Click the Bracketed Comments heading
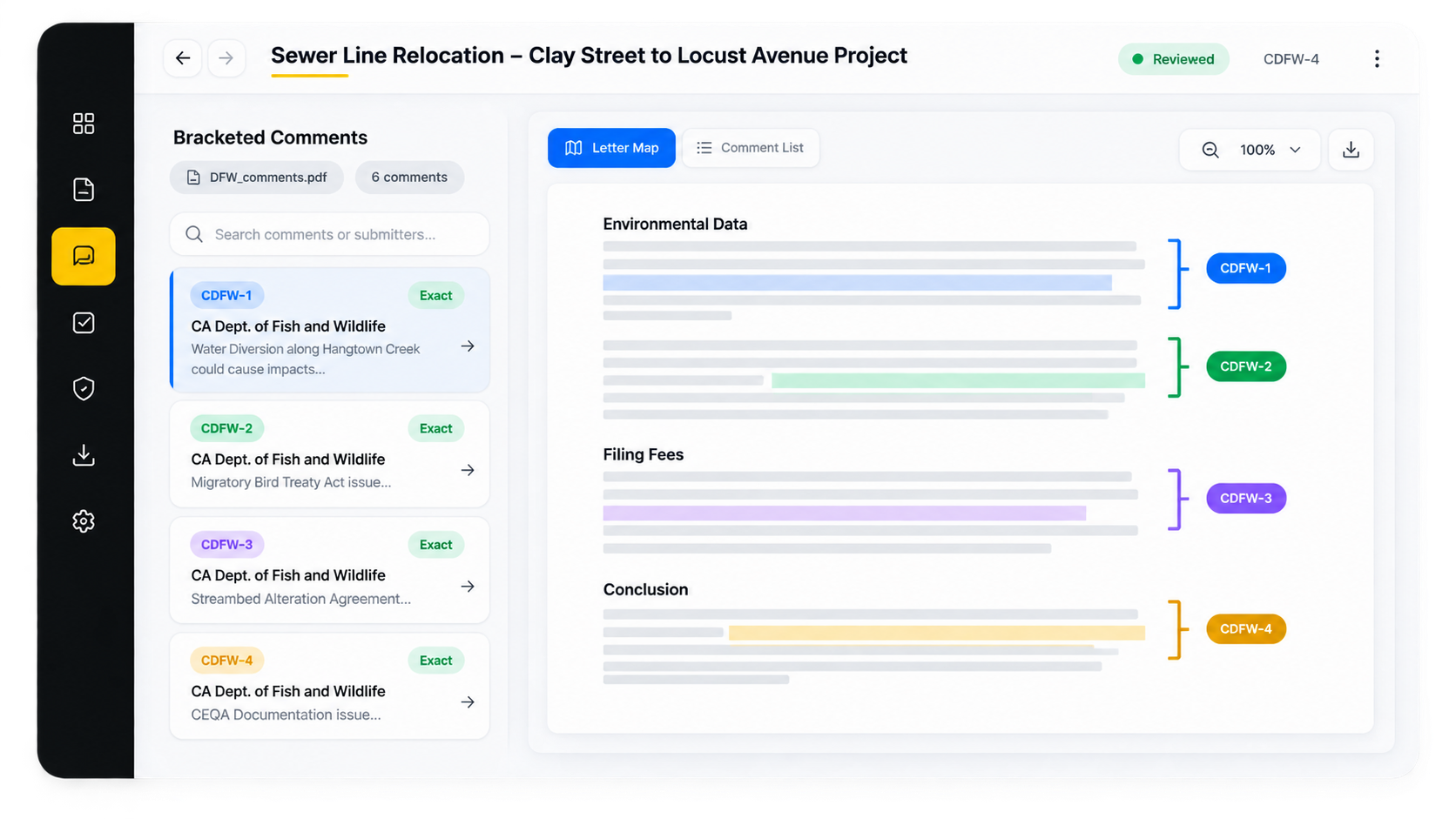 tap(270, 138)
